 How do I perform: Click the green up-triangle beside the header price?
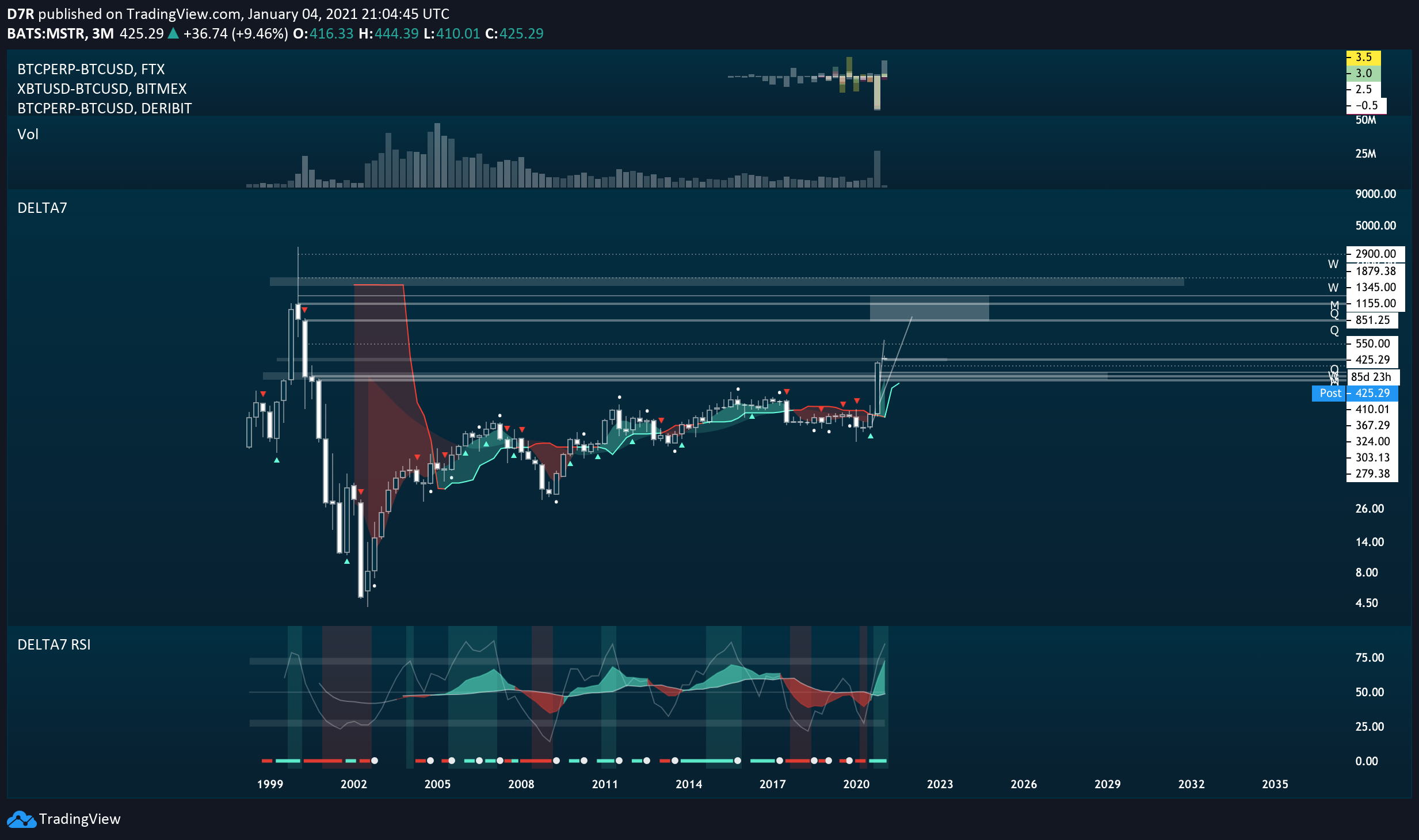tap(173, 33)
